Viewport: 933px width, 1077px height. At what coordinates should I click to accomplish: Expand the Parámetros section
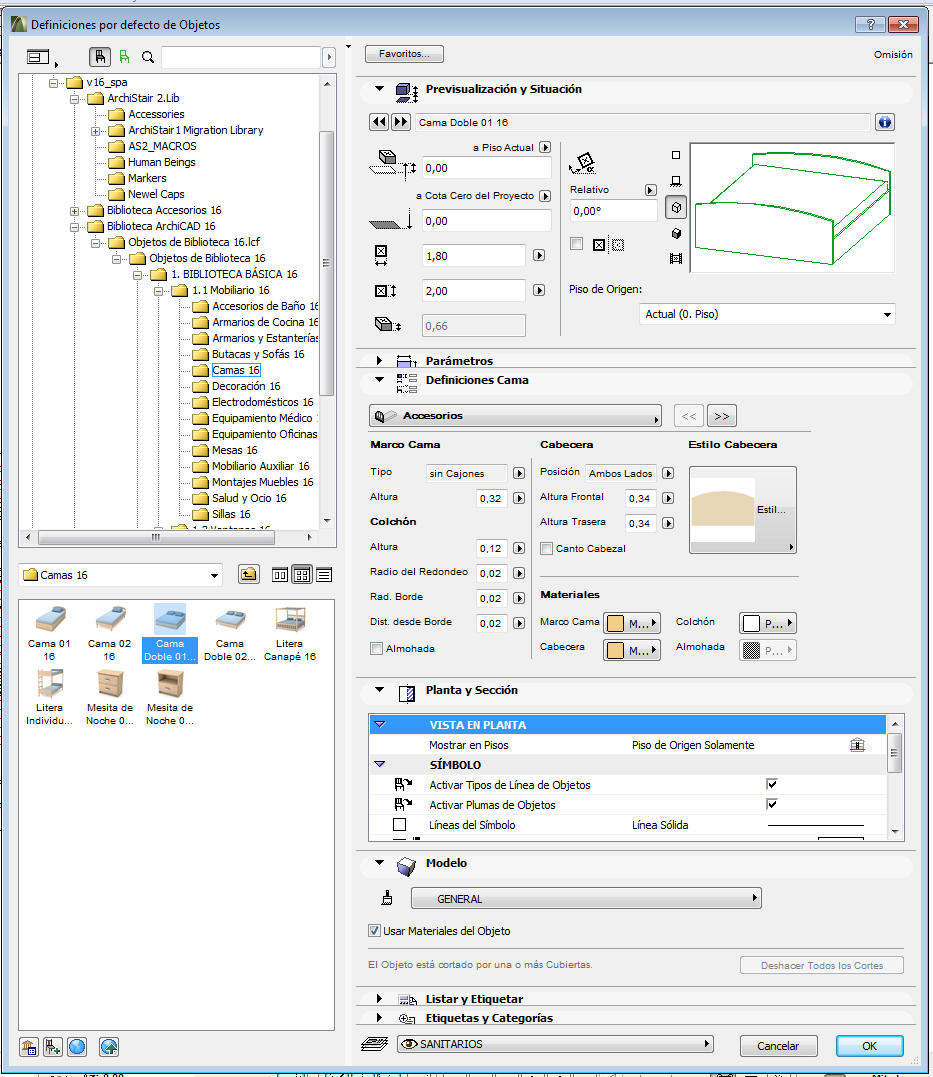380,360
